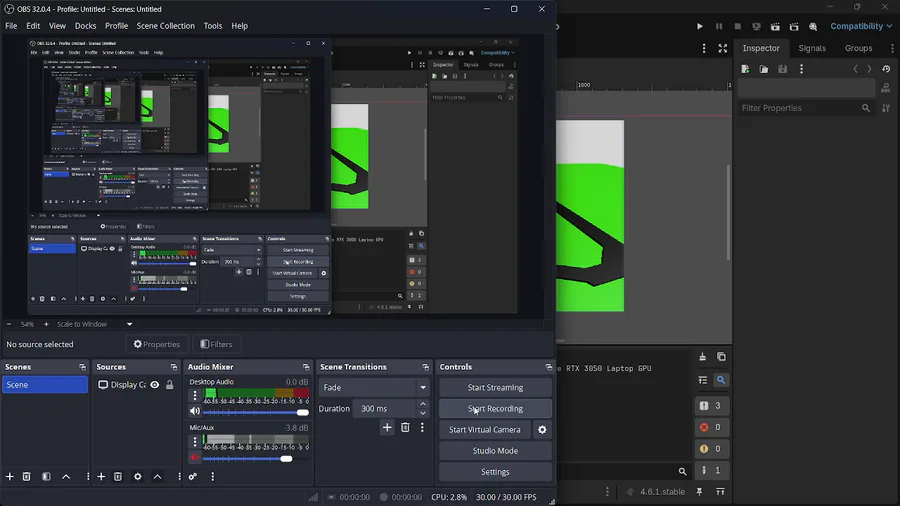Open the Fade transition dropdown
Screen dimensions: 900x506
coord(374,388)
